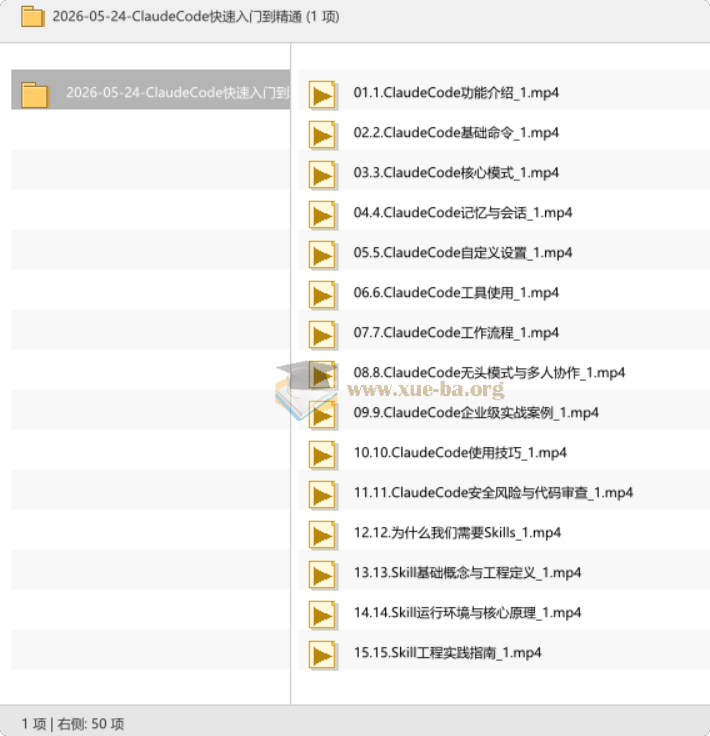The width and height of the screenshot is (710, 736).
Task: Click the video icon for 04.4.ClaudeCode记忆与会话_1.mp4
Action: click(x=322, y=215)
